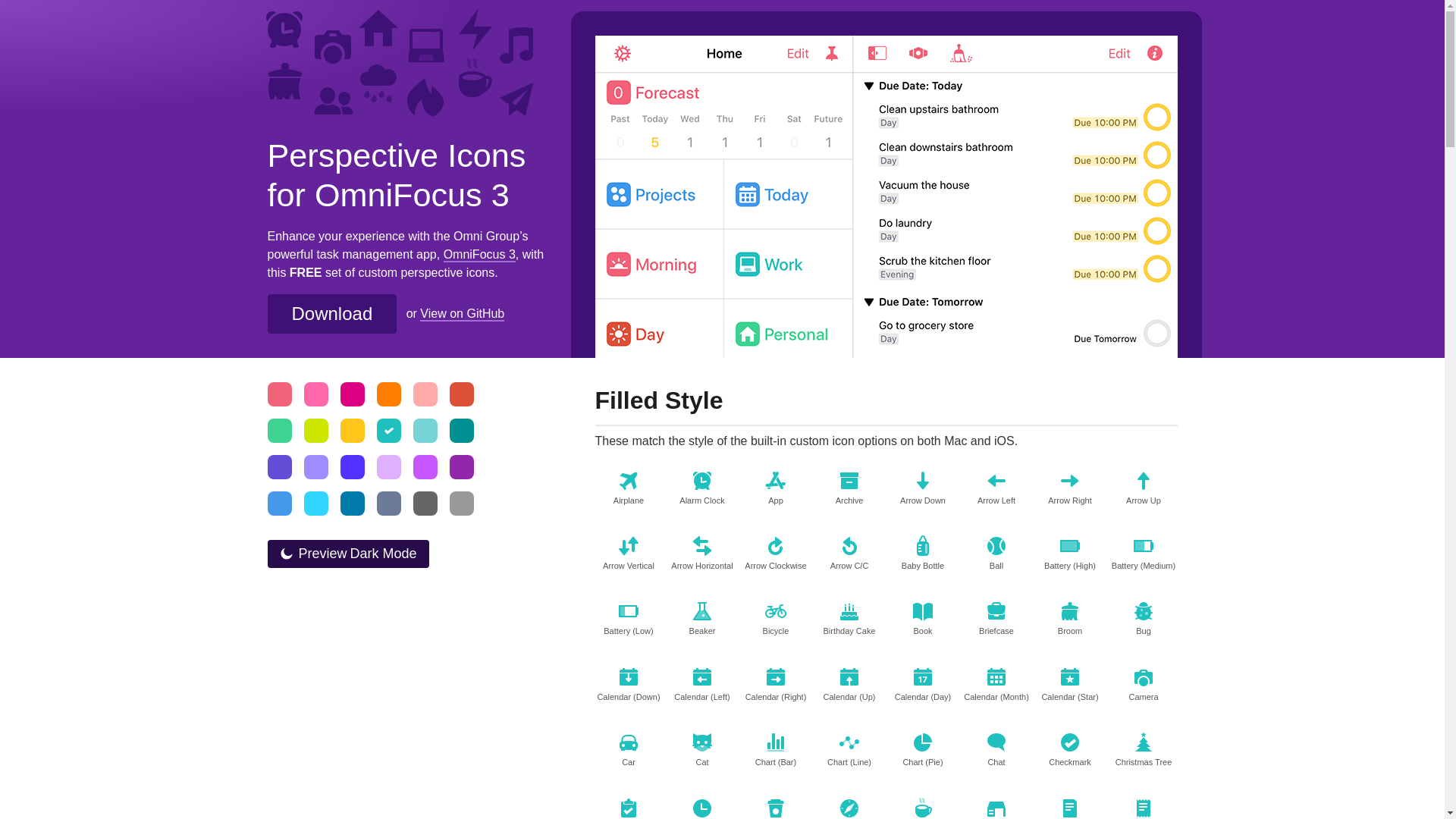
Task: Choose the dark teal color swatch
Action: pyautogui.click(x=462, y=431)
